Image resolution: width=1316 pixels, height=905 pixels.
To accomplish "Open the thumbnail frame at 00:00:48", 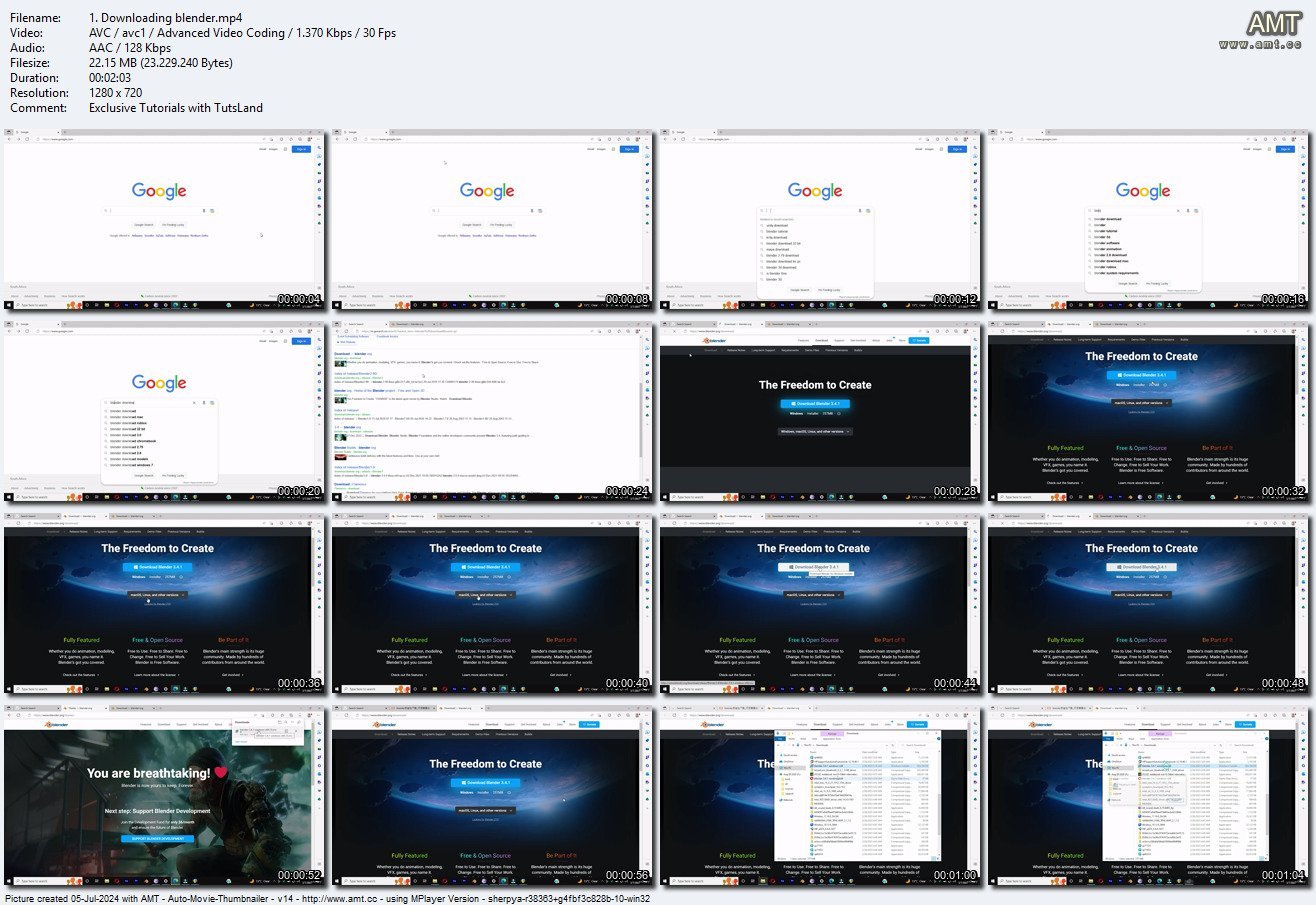I will (x=1149, y=604).
